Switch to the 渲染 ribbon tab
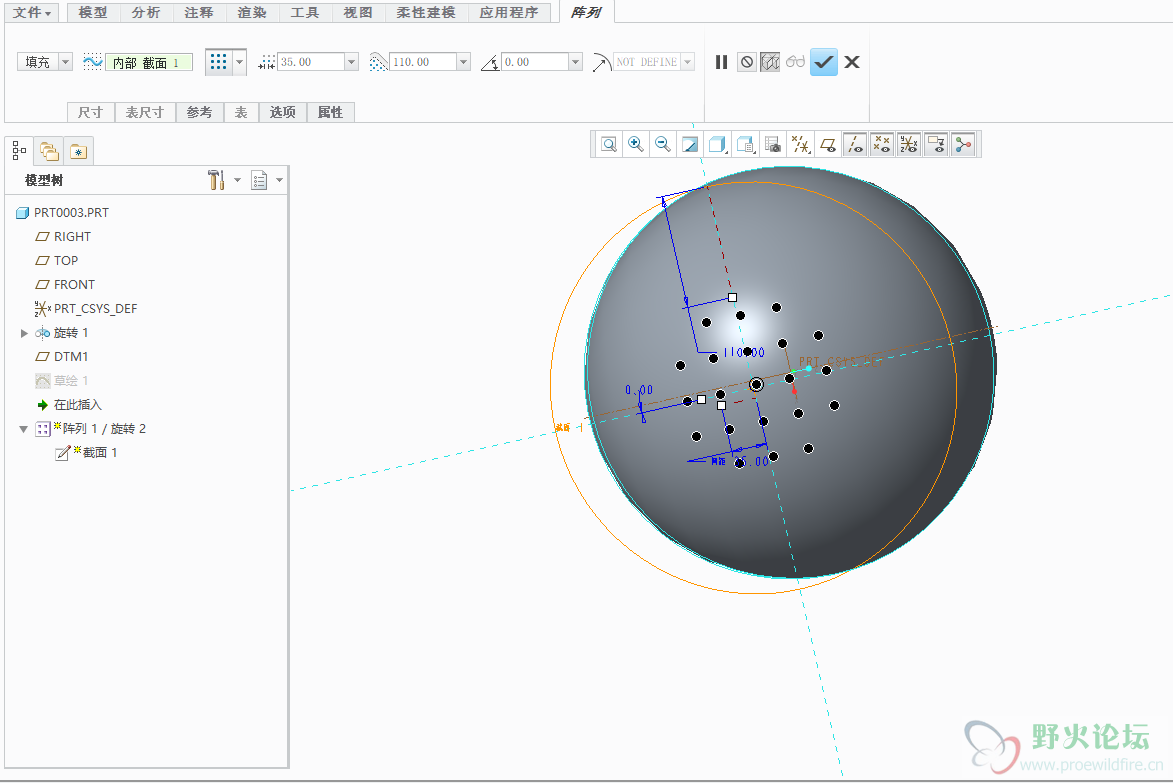Viewport: 1173px width, 783px height. 252,13
